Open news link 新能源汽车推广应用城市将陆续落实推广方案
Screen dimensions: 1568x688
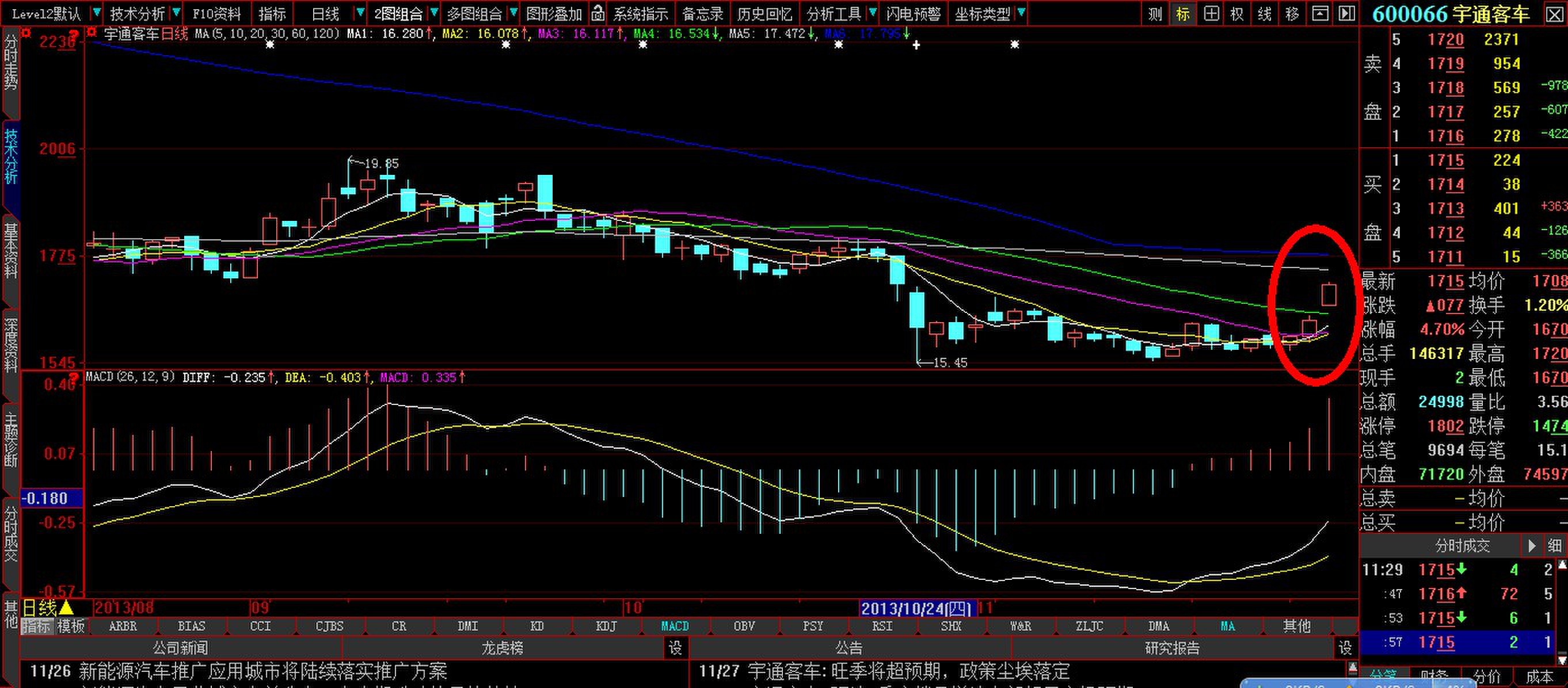[x=263, y=671]
